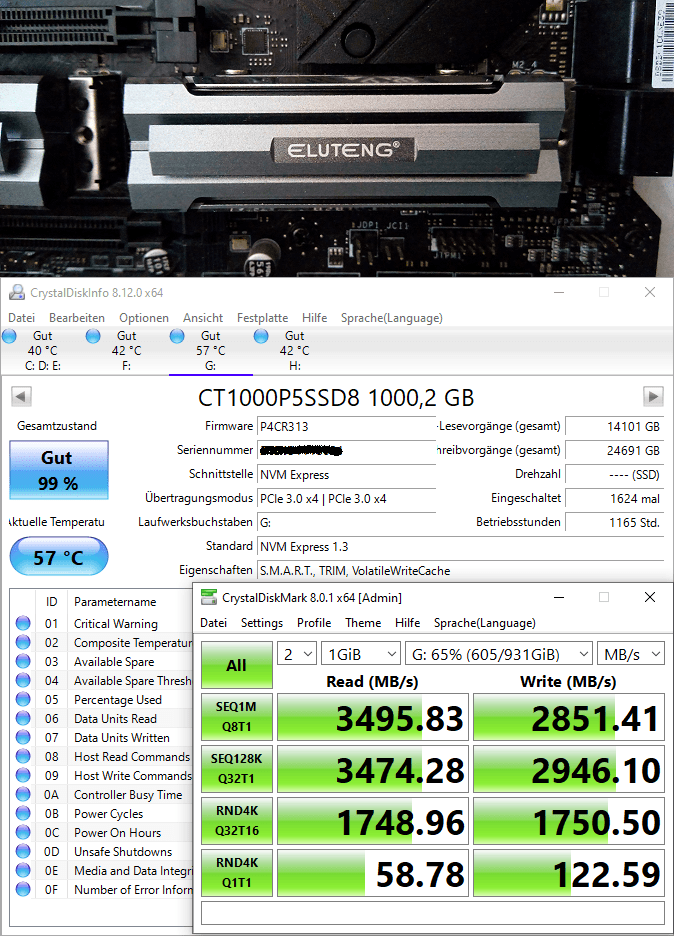Click status icon for Critical Warning row
674x936 pixels.
(x=23, y=623)
